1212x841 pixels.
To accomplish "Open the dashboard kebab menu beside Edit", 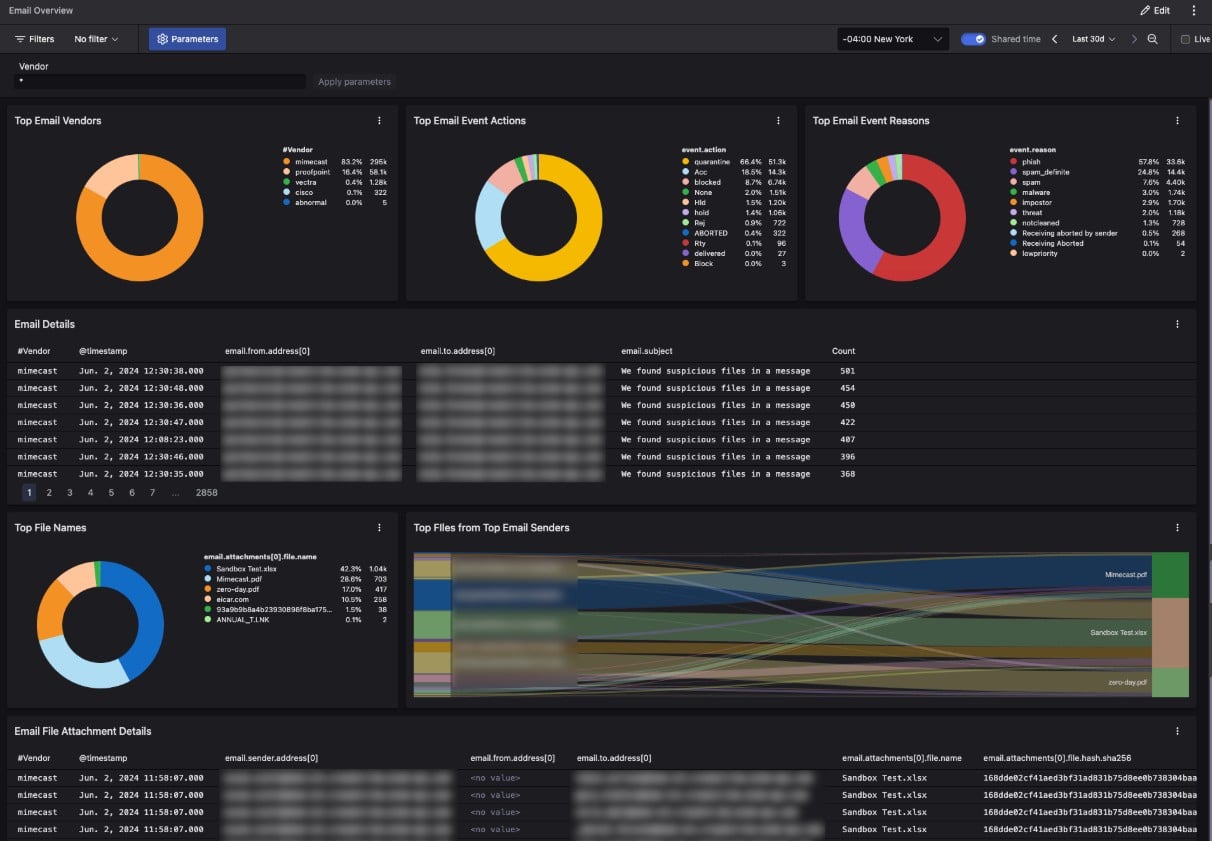I will pyautogui.click(x=1193, y=10).
